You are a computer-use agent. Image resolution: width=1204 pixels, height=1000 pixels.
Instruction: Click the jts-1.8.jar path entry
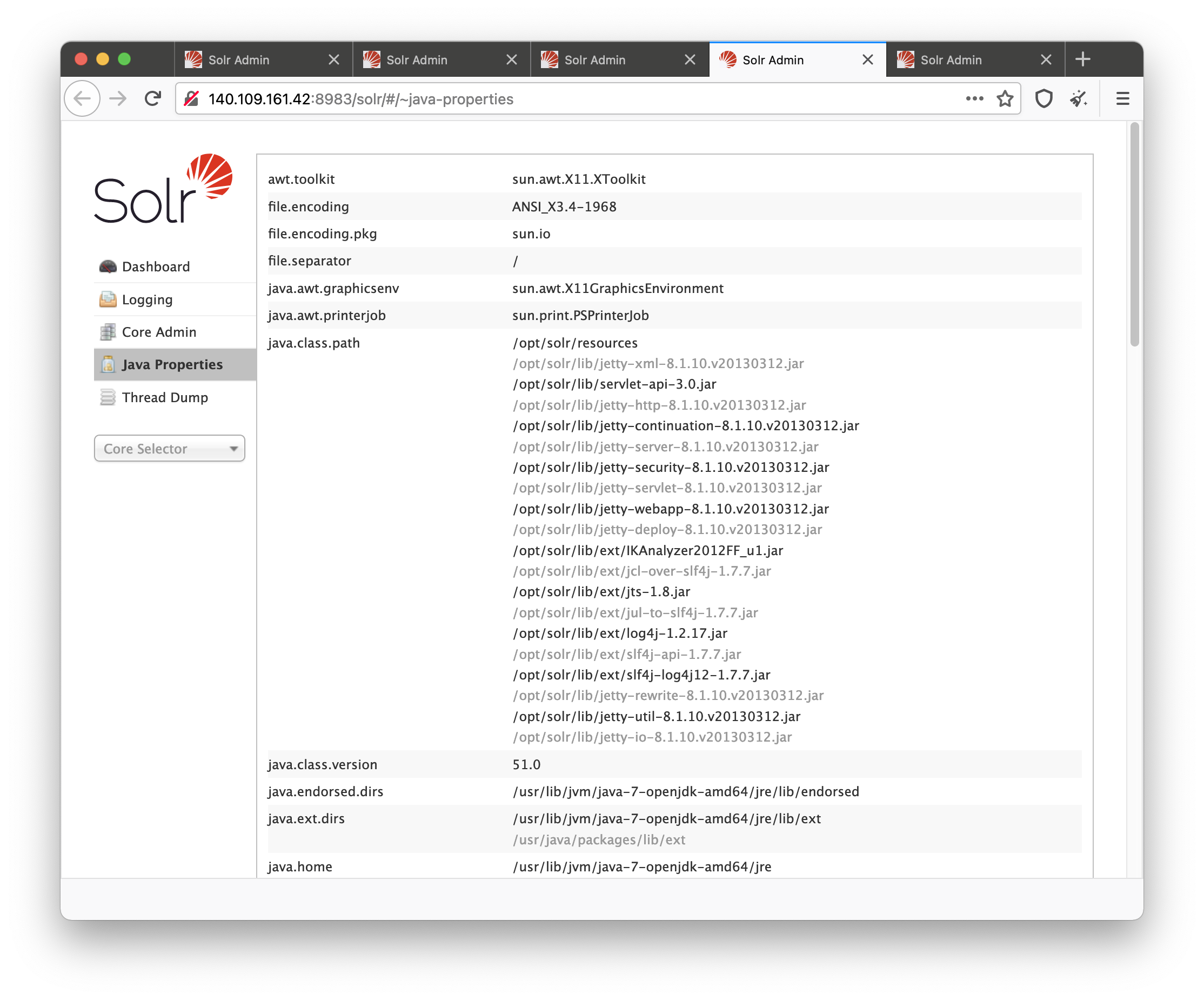click(601, 592)
